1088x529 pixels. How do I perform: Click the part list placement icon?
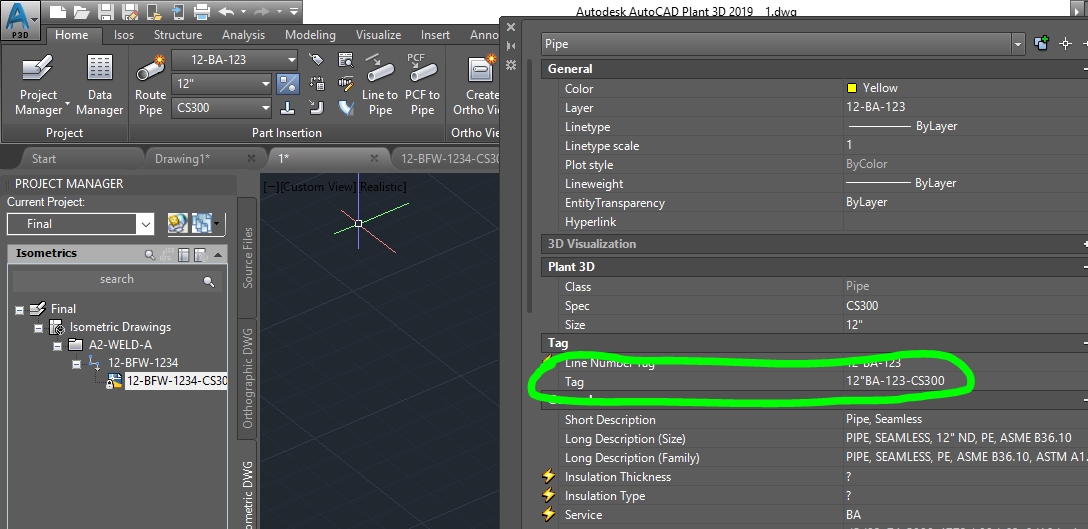(x=316, y=84)
